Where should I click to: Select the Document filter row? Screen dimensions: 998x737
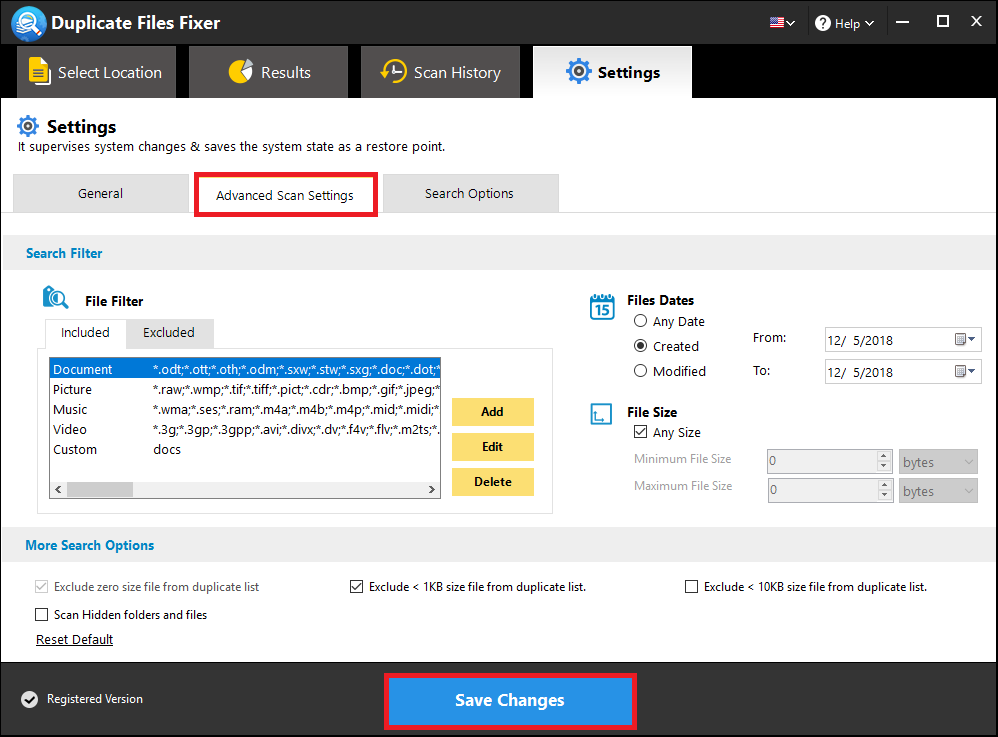pyautogui.click(x=245, y=369)
